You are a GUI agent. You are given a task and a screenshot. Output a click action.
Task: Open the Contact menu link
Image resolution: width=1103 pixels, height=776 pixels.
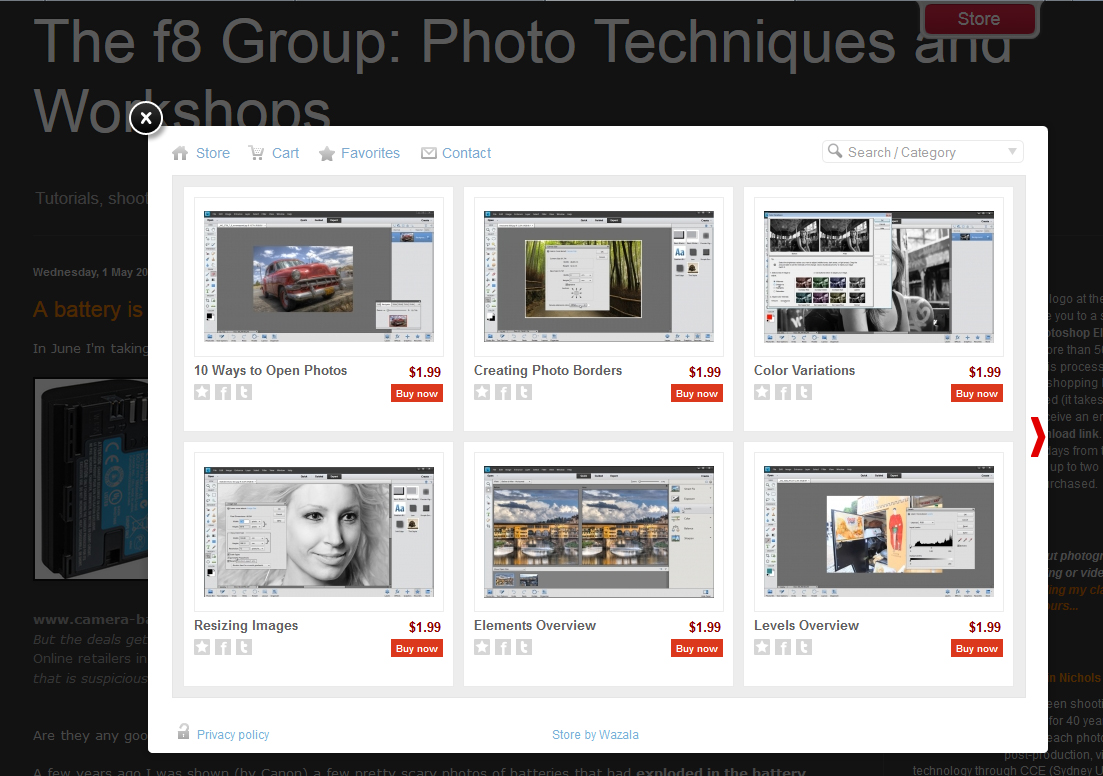[x=466, y=153]
